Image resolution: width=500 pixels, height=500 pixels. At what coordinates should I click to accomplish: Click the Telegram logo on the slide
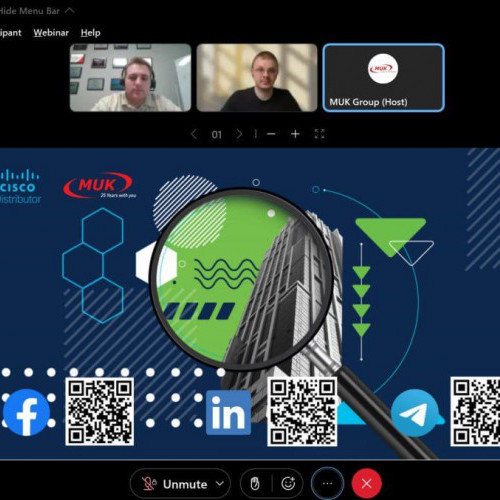415,413
